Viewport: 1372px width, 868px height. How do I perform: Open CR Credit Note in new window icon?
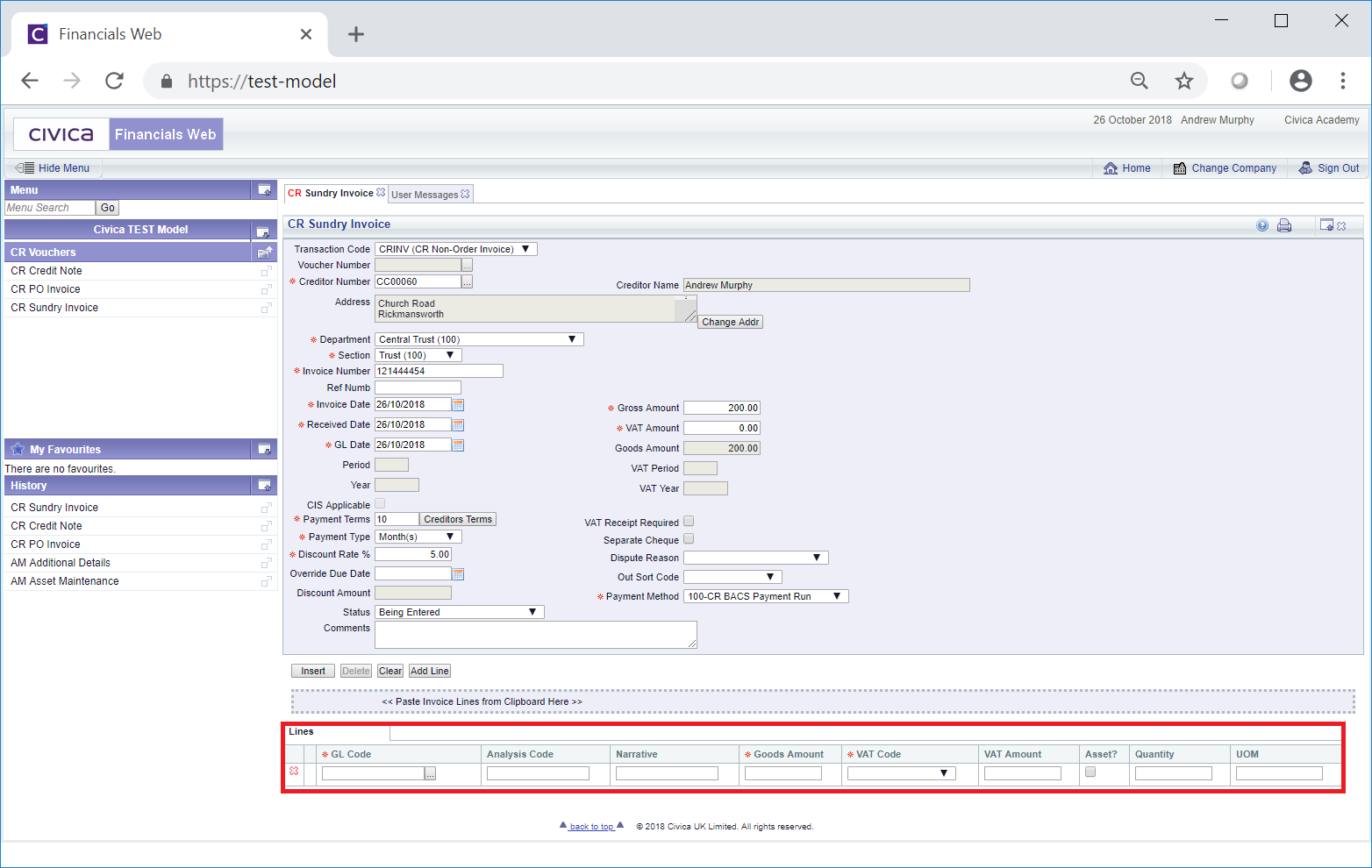267,271
